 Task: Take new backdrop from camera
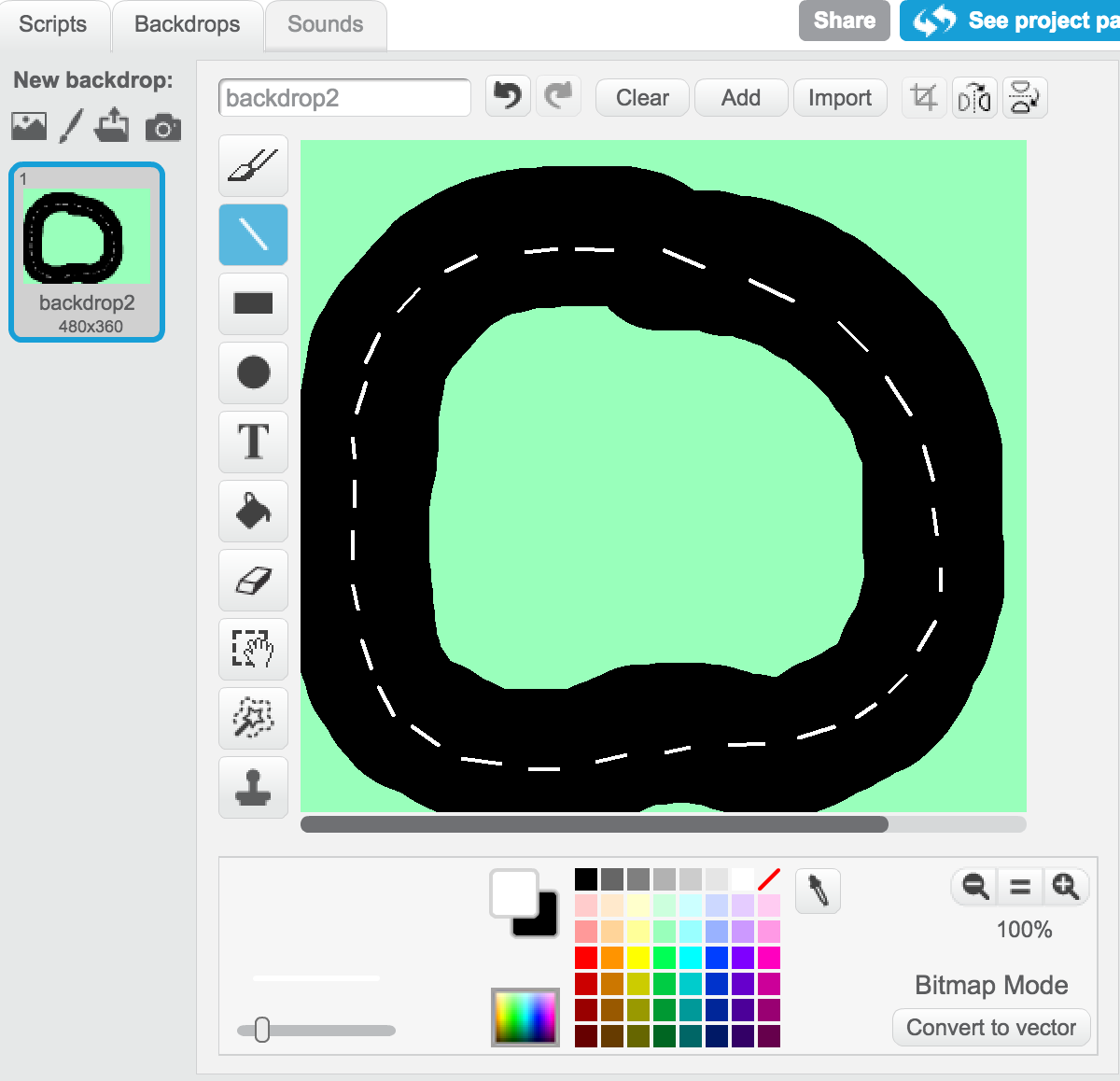coord(163,127)
